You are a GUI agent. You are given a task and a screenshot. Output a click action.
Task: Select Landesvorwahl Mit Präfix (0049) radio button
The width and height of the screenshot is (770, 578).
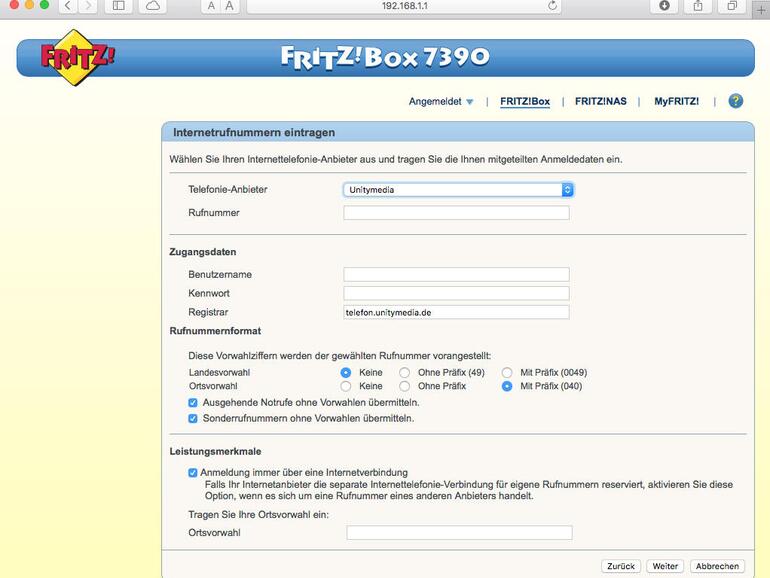(507, 373)
